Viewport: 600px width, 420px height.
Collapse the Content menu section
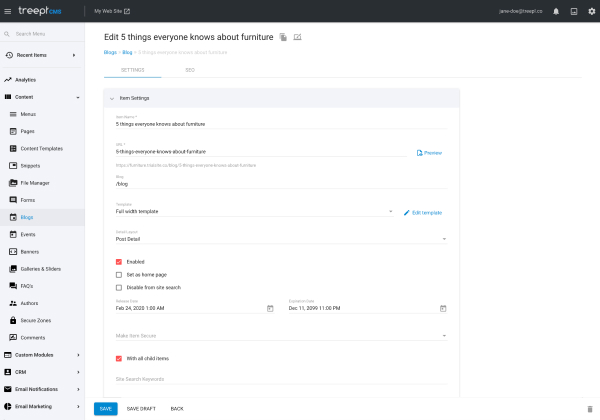point(78,97)
